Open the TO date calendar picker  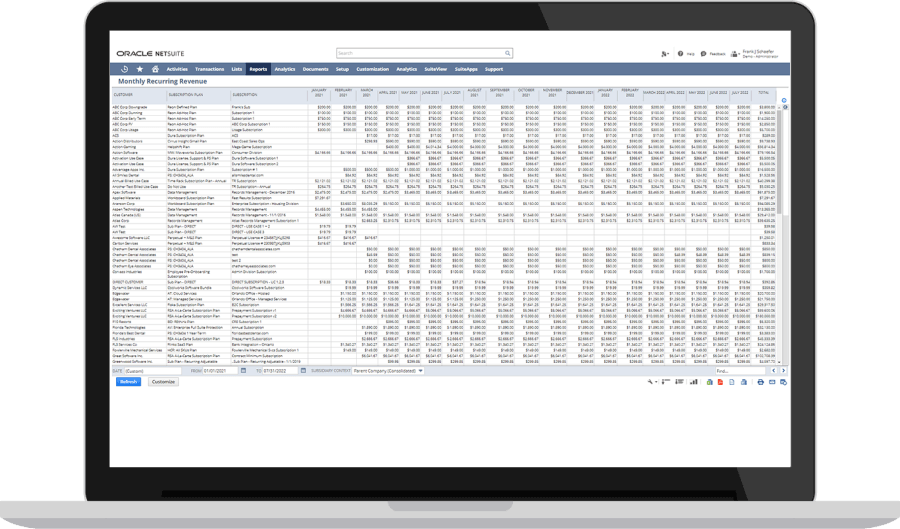point(303,371)
